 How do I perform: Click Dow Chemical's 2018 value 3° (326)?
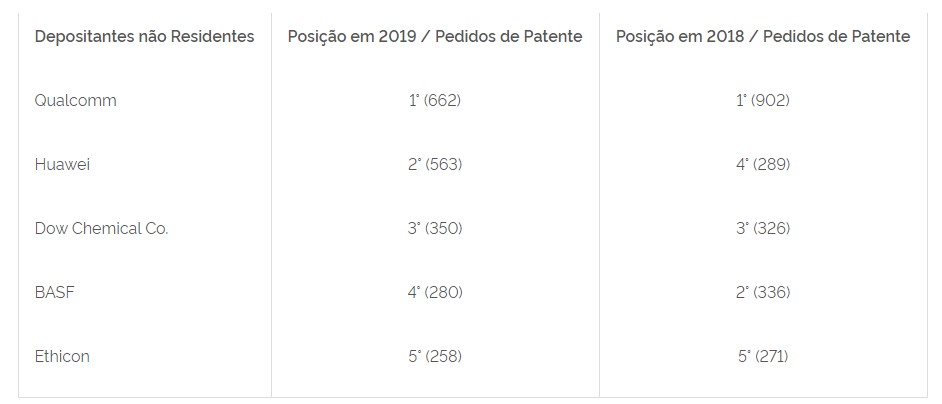click(763, 228)
